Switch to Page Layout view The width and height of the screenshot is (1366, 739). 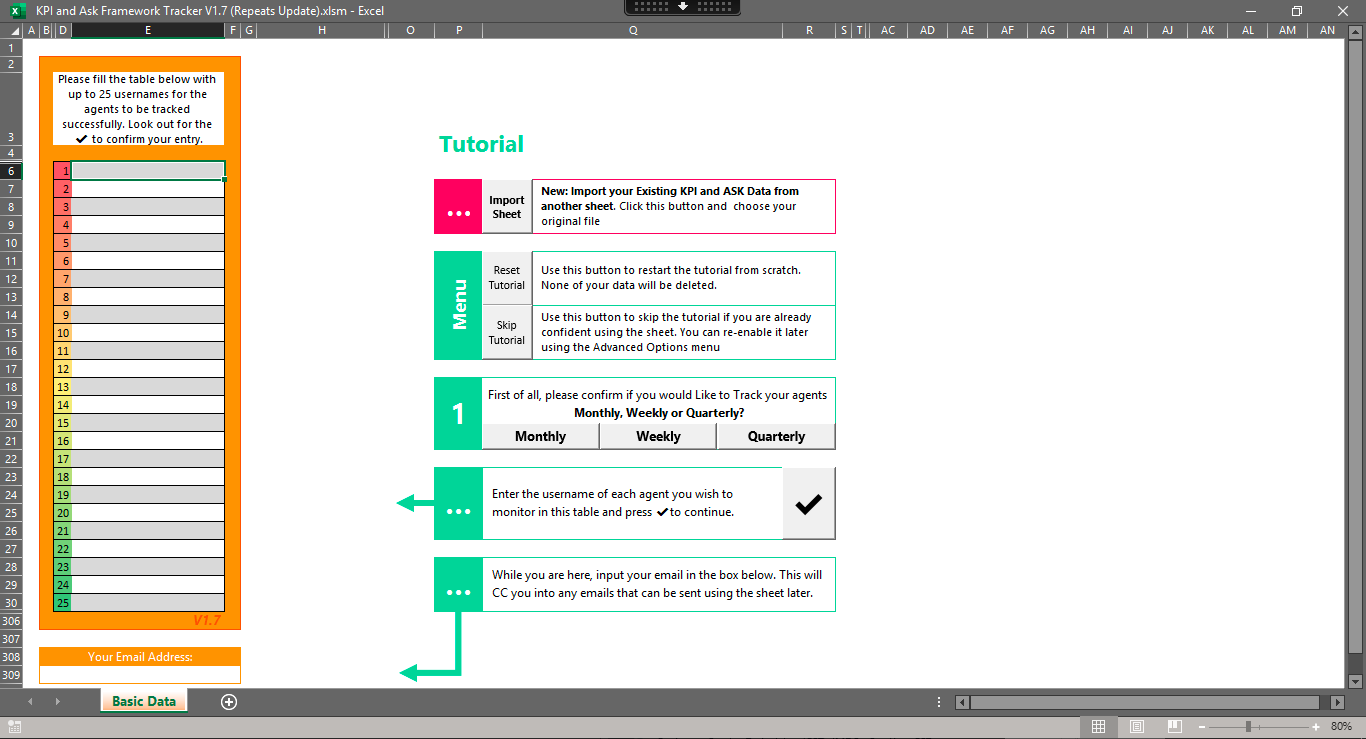pyautogui.click(x=1136, y=727)
